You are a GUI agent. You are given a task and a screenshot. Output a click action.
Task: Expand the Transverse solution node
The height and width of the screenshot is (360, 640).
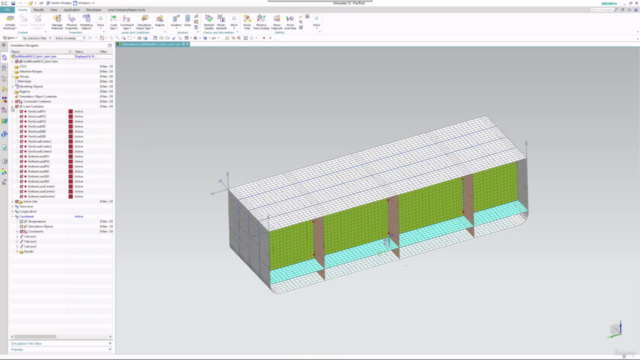click(13, 207)
